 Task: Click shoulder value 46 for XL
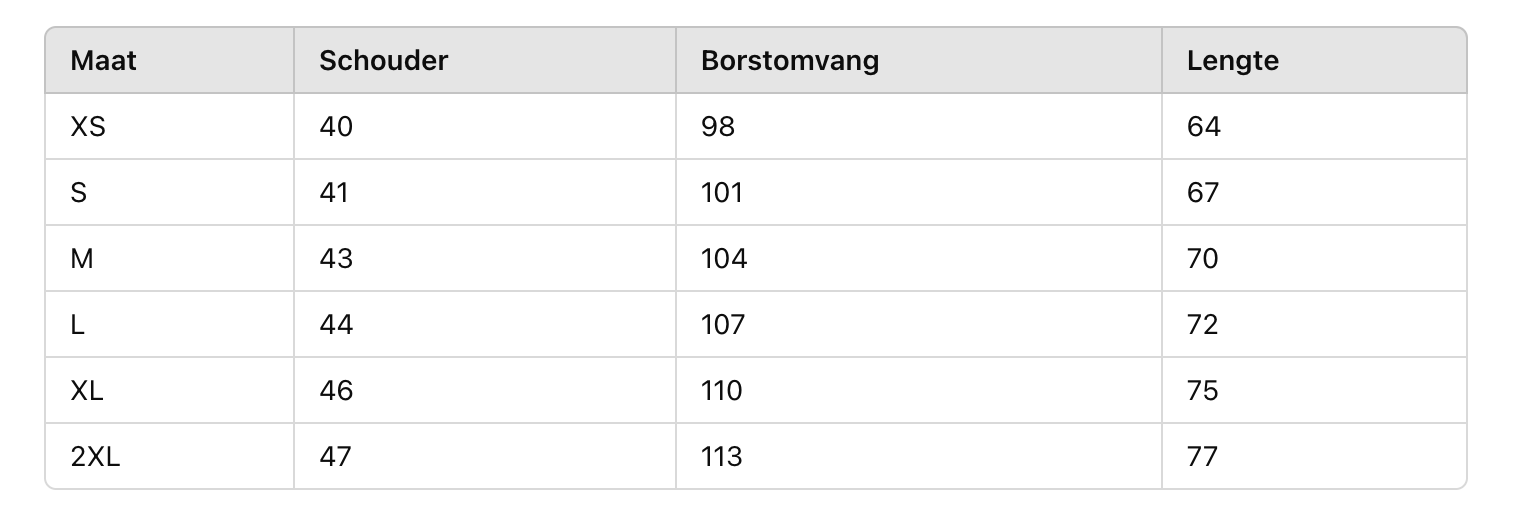pyautogui.click(x=336, y=391)
